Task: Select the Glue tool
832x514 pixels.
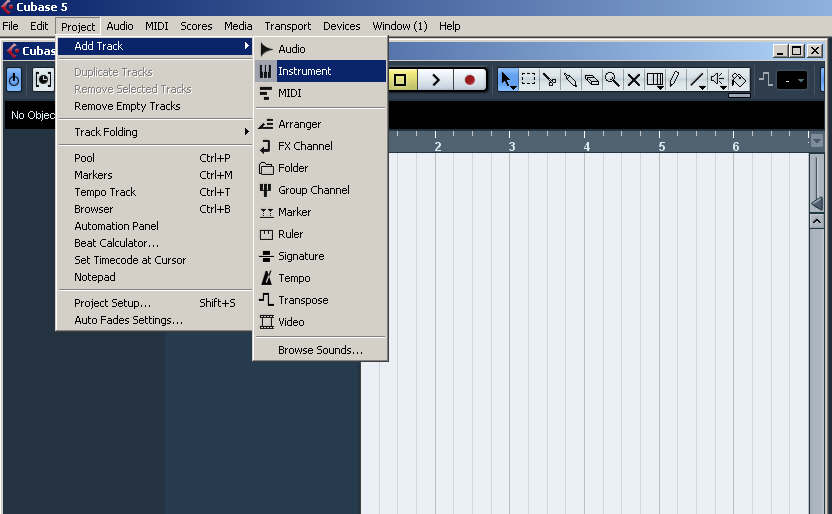Action: tap(570, 80)
